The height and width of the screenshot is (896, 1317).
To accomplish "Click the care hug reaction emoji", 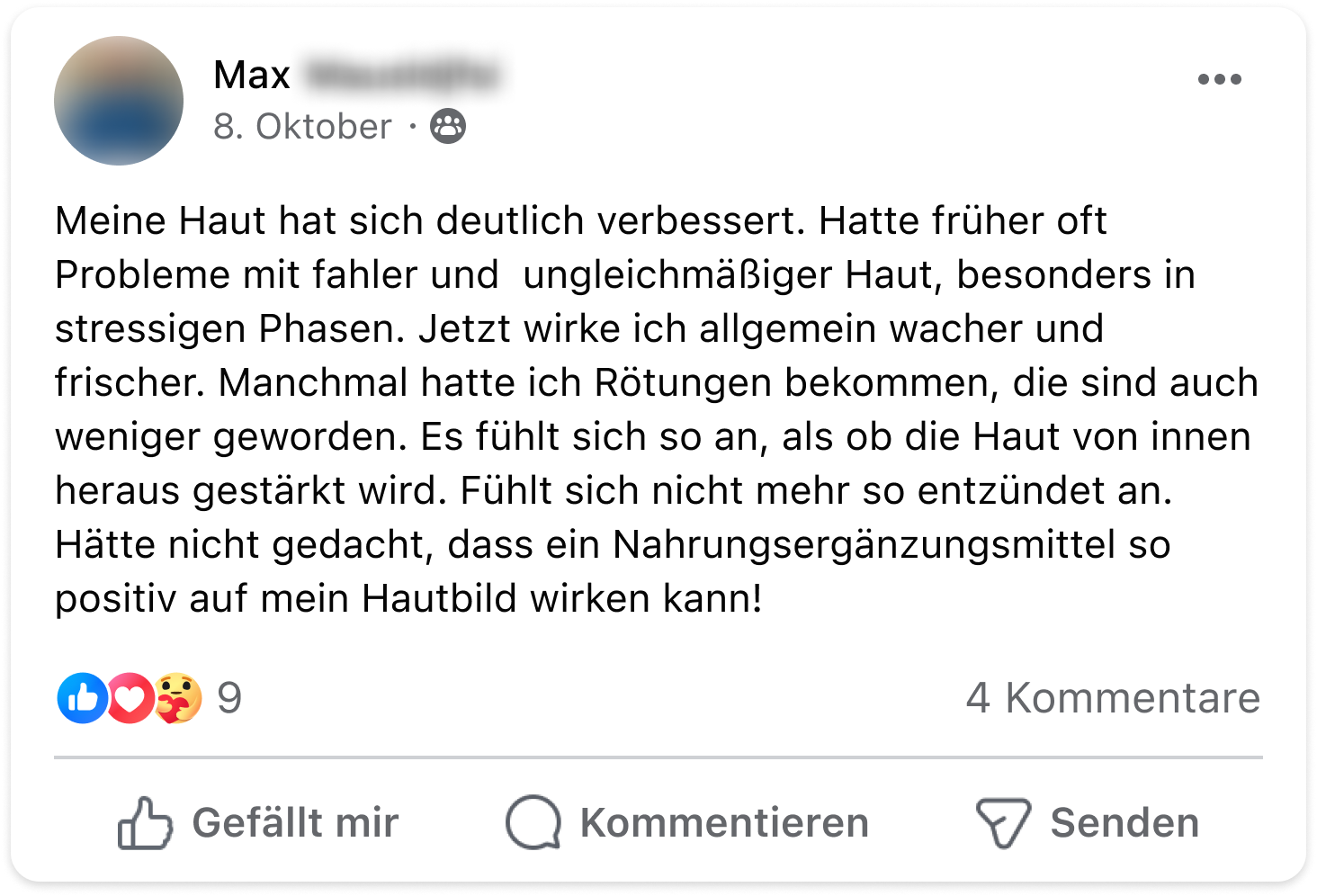I will pos(178,698).
